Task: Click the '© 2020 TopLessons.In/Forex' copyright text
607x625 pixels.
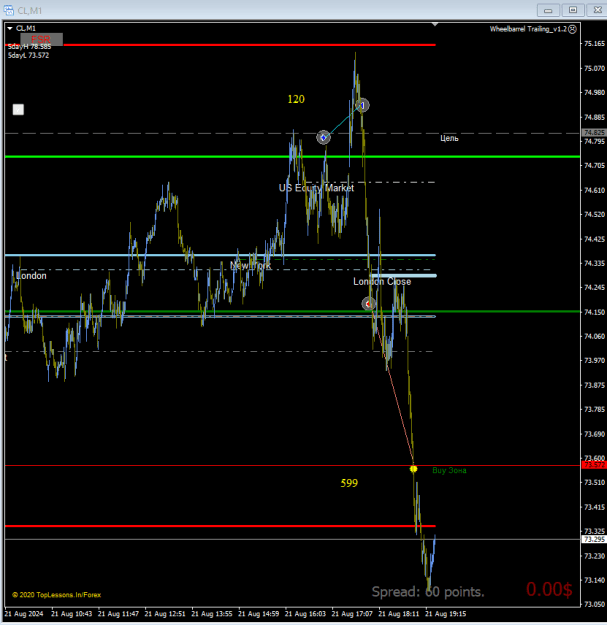Action: coord(56,595)
